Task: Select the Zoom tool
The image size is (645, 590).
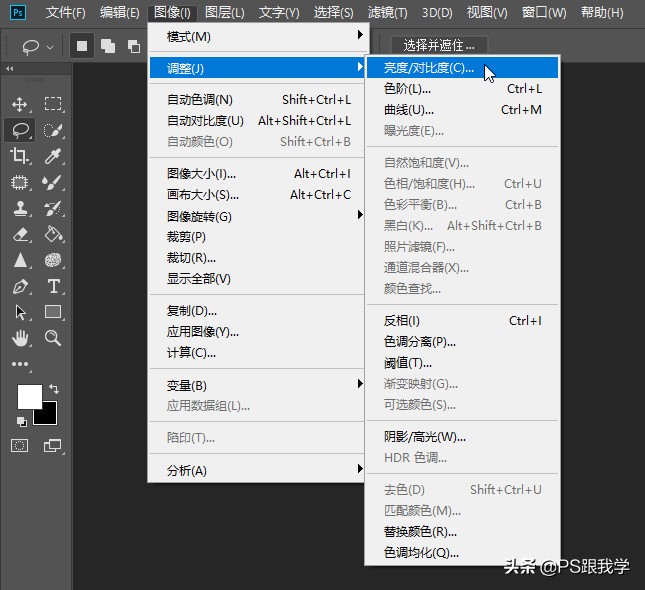Action: pyautogui.click(x=53, y=338)
